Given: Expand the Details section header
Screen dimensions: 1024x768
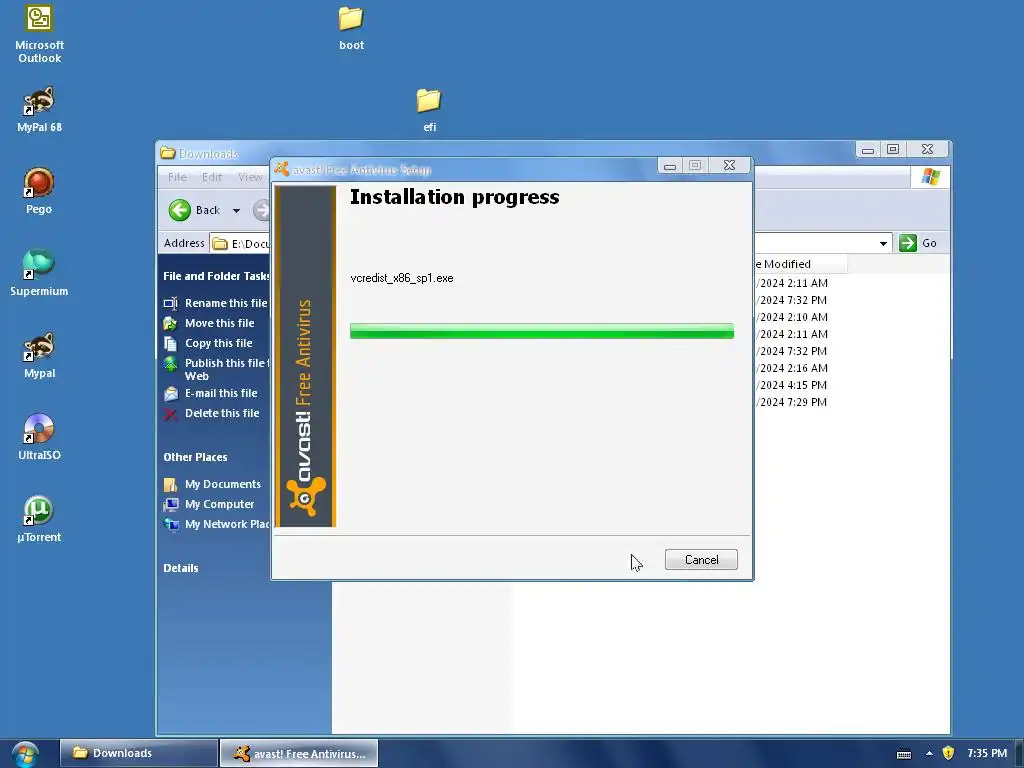Looking at the screenshot, I should [181, 568].
